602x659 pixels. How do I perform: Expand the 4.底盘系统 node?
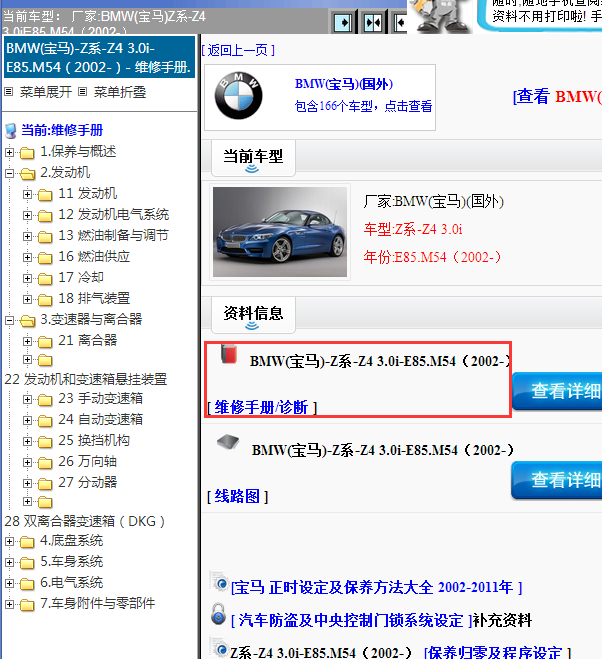pyautogui.click(x=9, y=541)
